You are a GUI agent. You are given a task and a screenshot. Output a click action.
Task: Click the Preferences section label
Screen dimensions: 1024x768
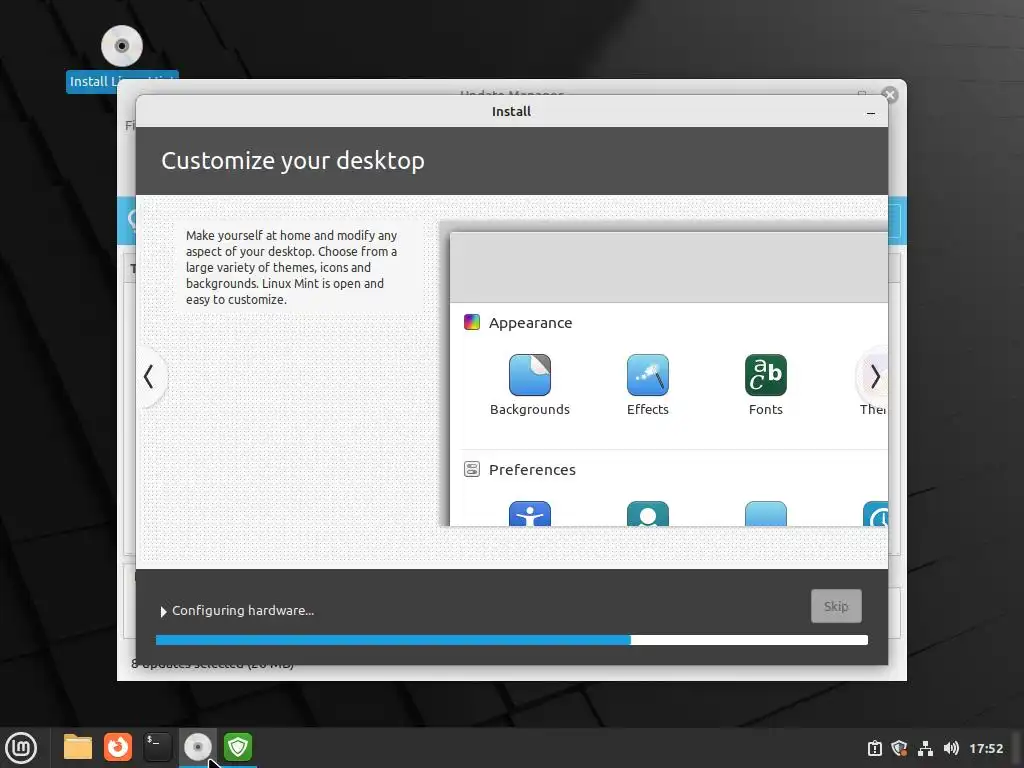[532, 470]
